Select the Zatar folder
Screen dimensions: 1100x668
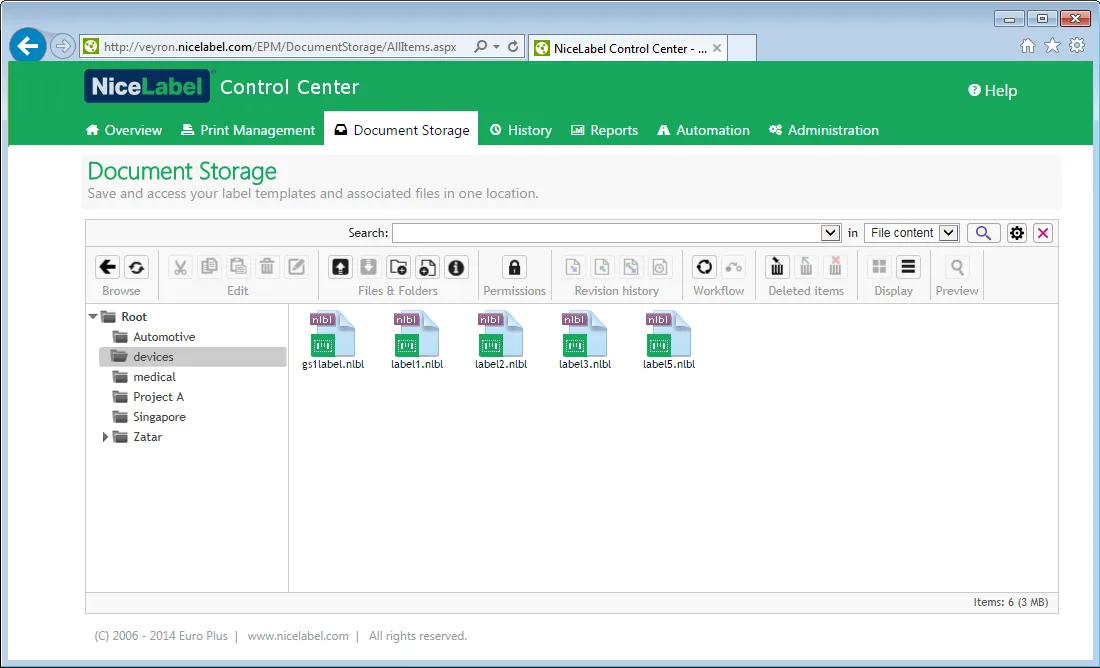[147, 437]
